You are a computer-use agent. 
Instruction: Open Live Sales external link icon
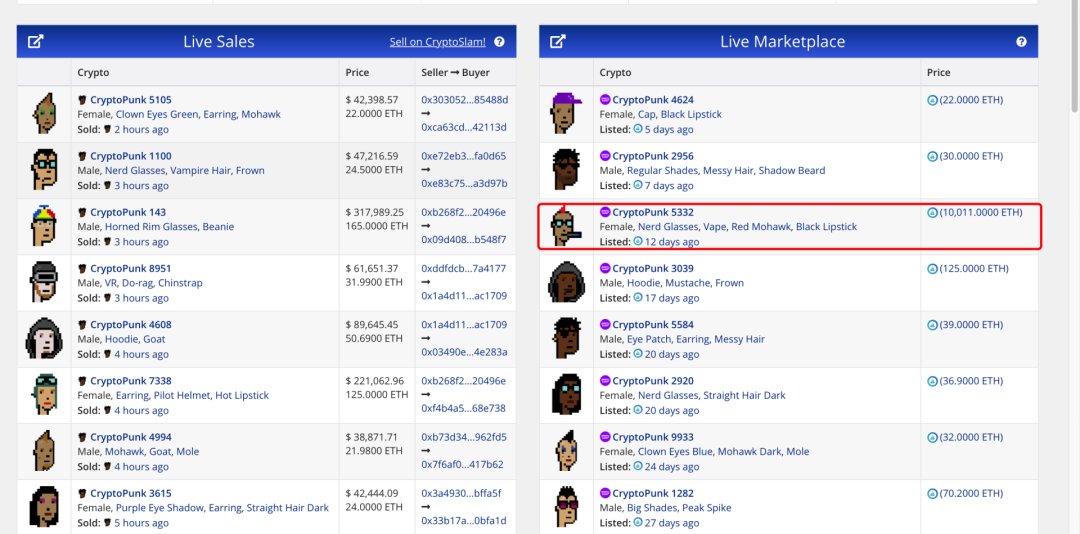point(36,41)
